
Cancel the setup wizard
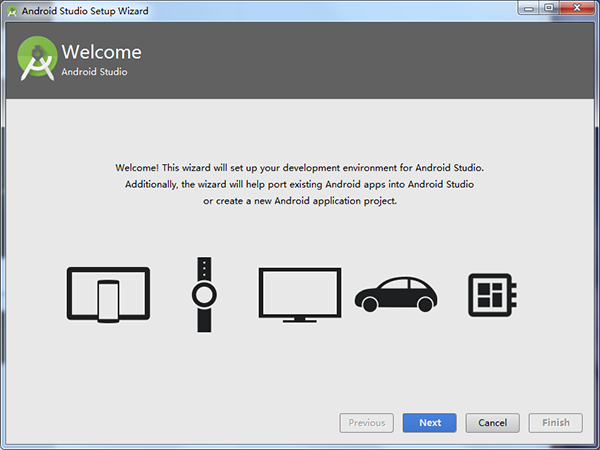(x=493, y=423)
